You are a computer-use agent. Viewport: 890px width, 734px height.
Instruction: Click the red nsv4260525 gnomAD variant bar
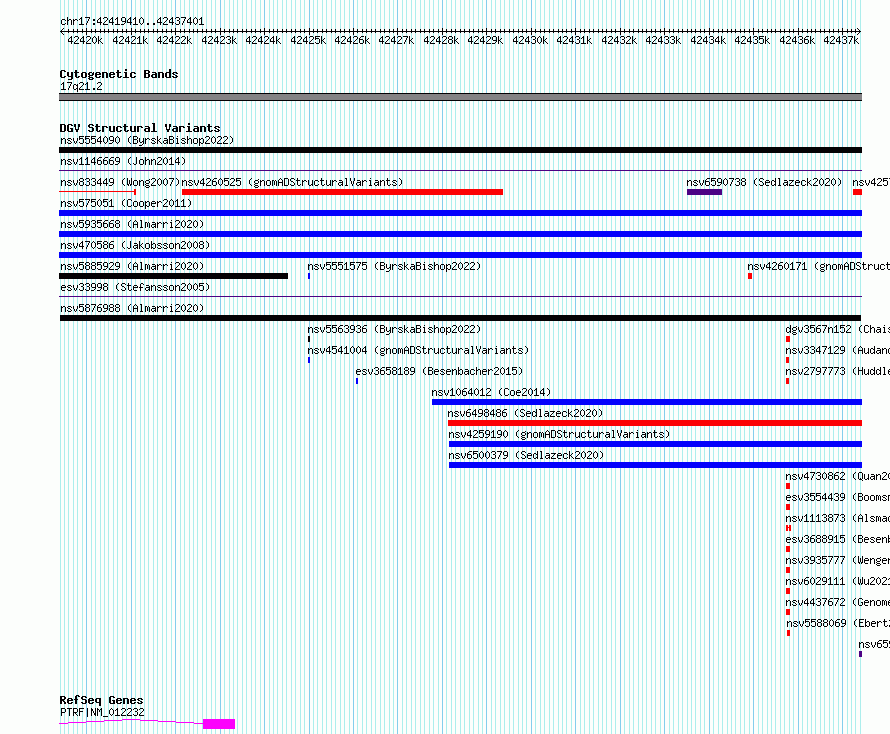point(342,192)
